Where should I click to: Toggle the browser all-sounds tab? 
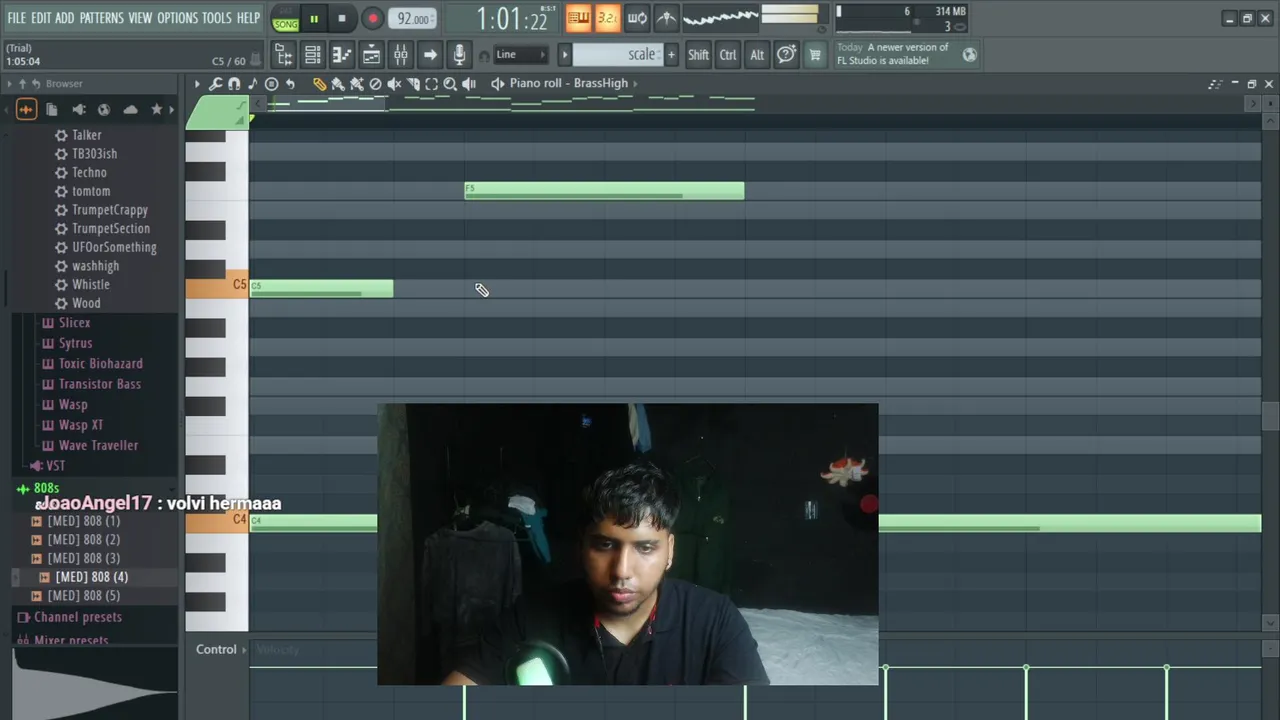coord(26,109)
